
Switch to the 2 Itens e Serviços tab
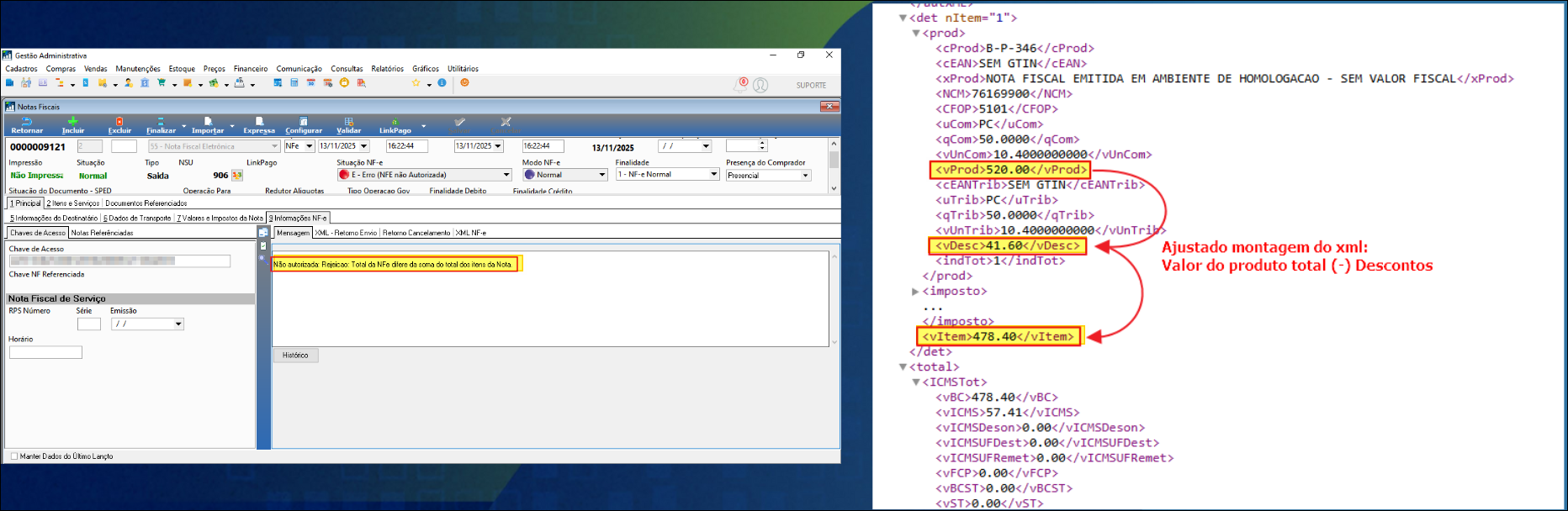click(x=73, y=203)
